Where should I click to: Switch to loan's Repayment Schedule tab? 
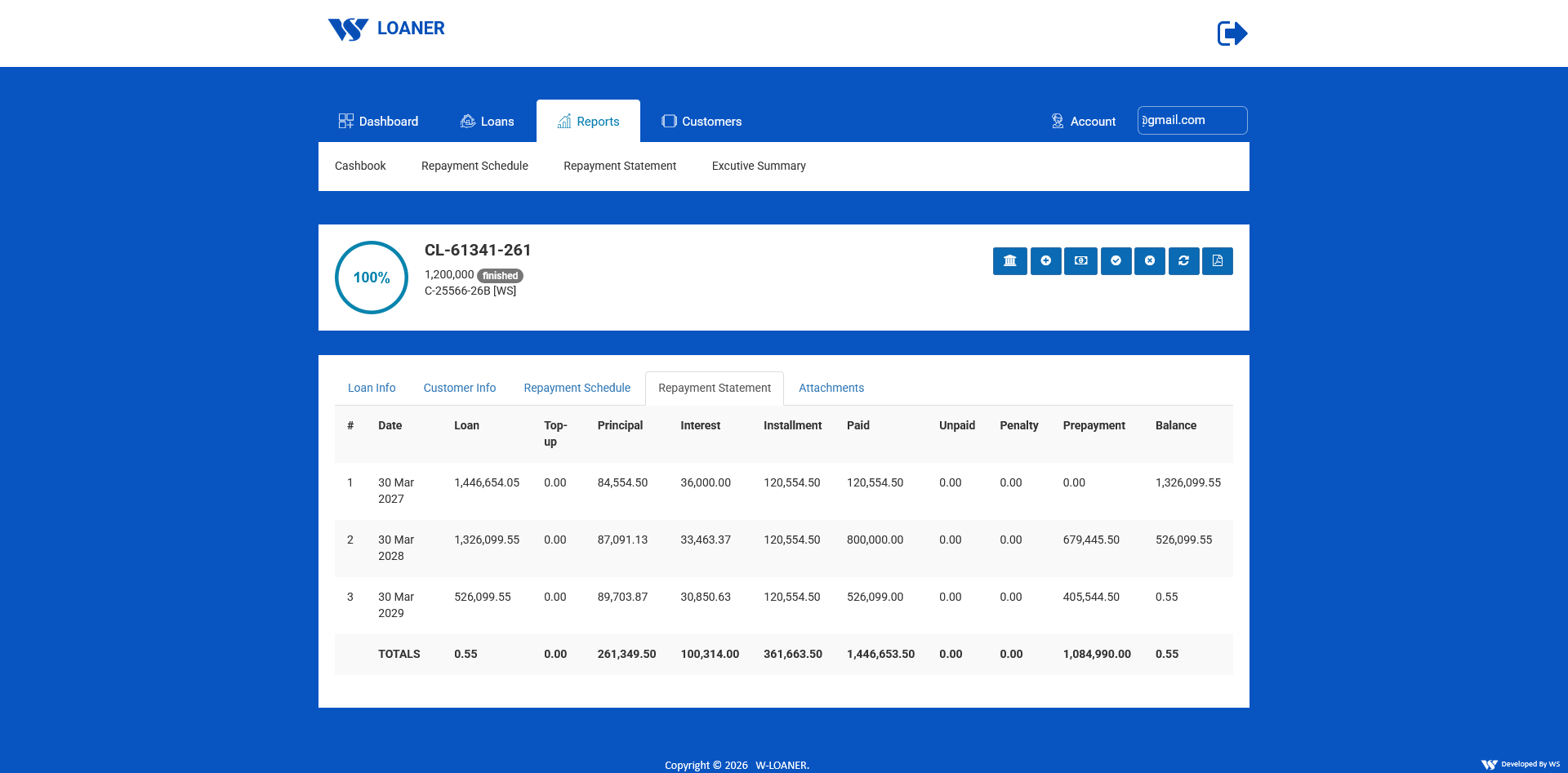pyautogui.click(x=577, y=389)
